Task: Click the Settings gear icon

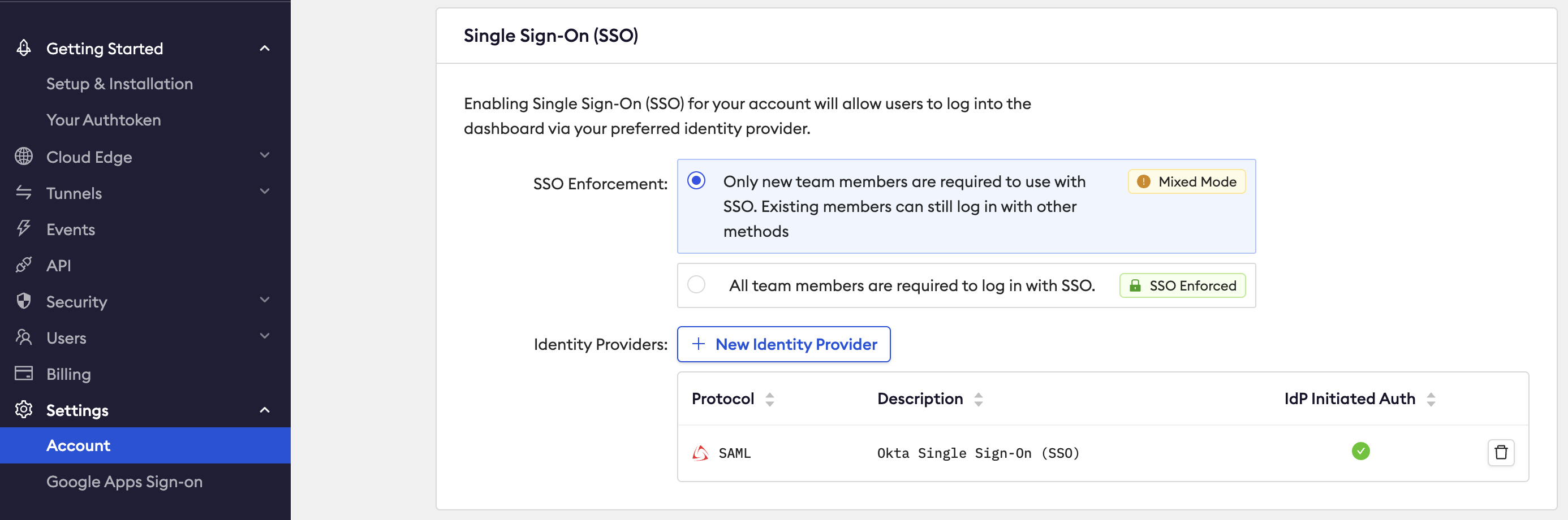Action: tap(24, 409)
